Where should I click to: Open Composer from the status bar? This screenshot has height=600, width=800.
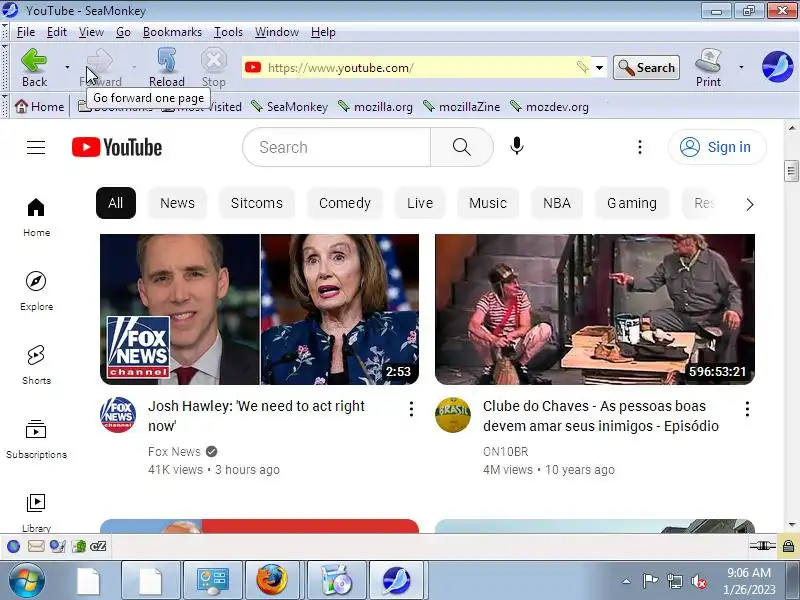click(x=57, y=546)
